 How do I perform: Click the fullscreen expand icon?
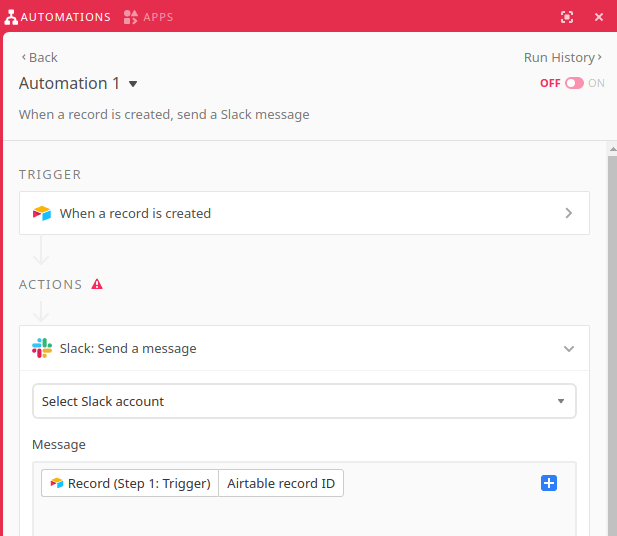point(567,17)
